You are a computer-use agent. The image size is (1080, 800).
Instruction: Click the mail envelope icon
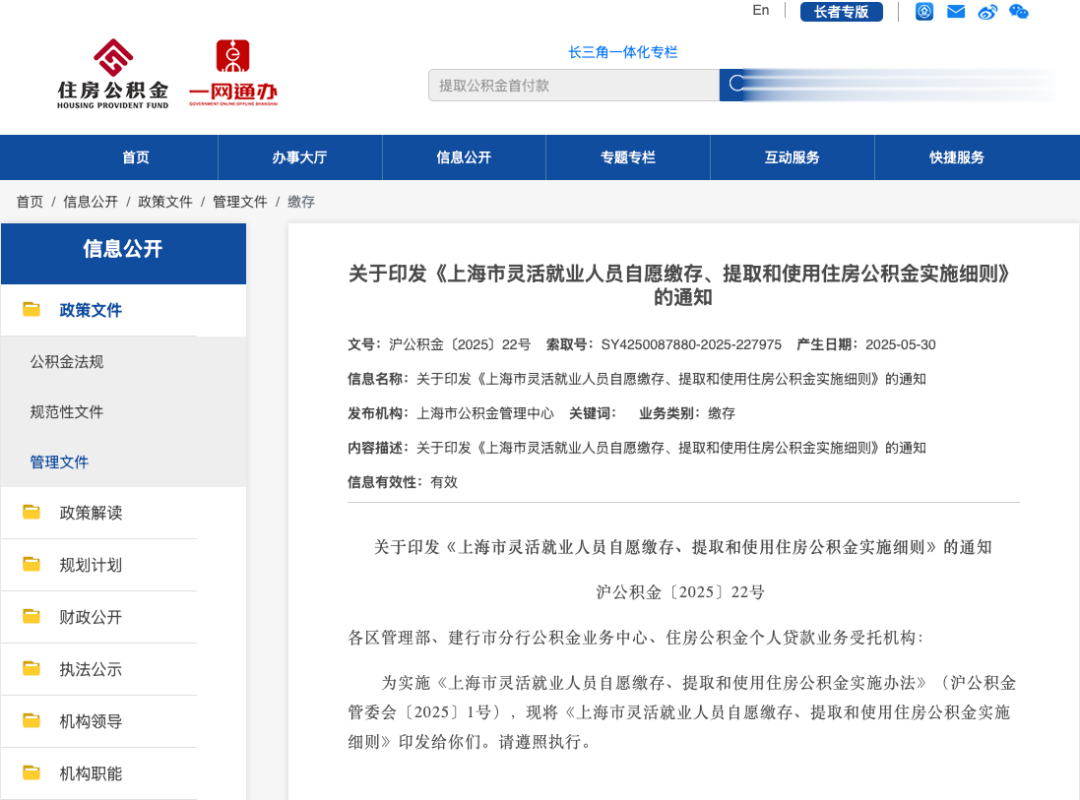pyautogui.click(x=956, y=12)
